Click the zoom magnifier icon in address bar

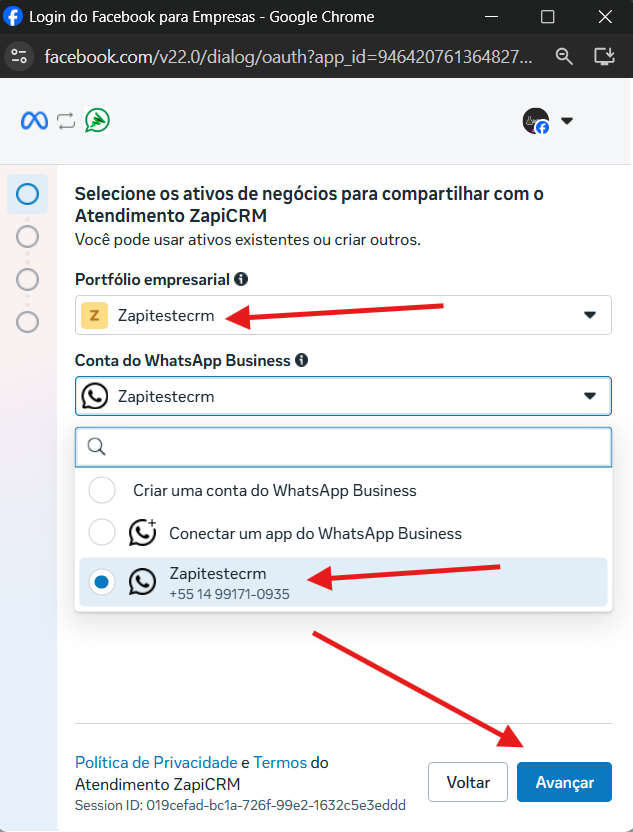[x=563, y=56]
